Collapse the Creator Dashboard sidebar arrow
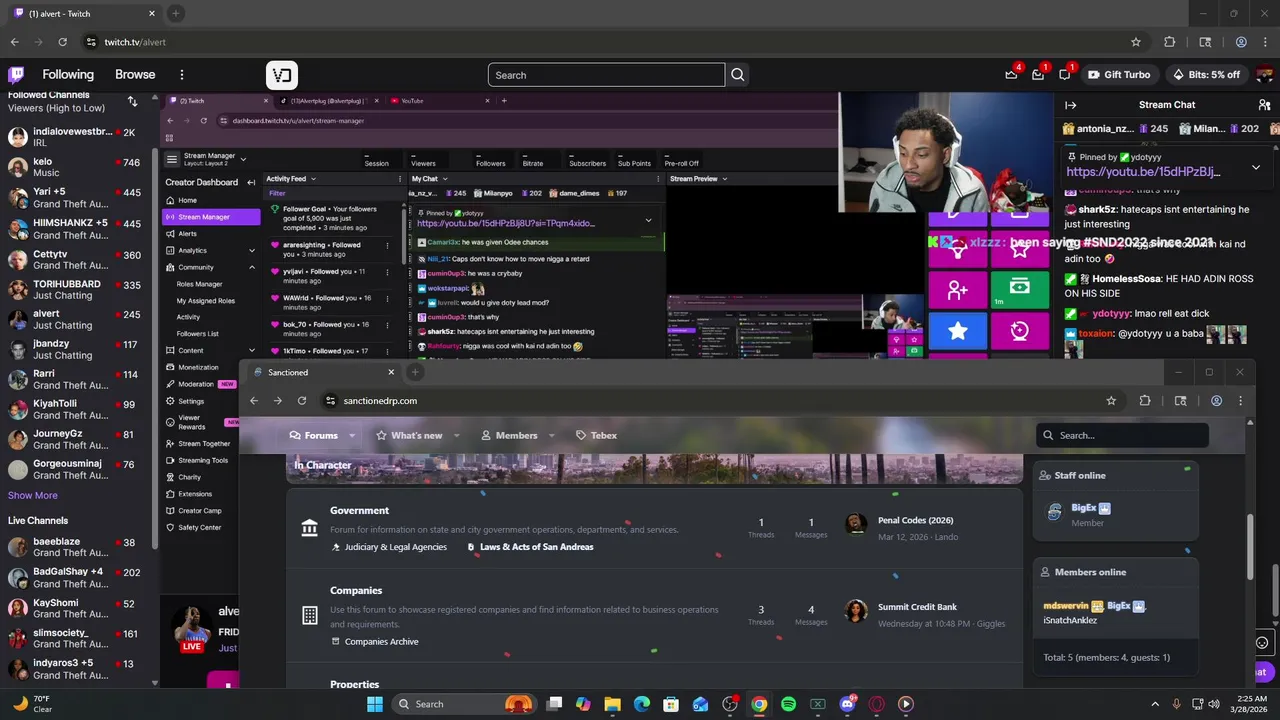Image resolution: width=1280 pixels, height=720 pixels. (x=250, y=183)
